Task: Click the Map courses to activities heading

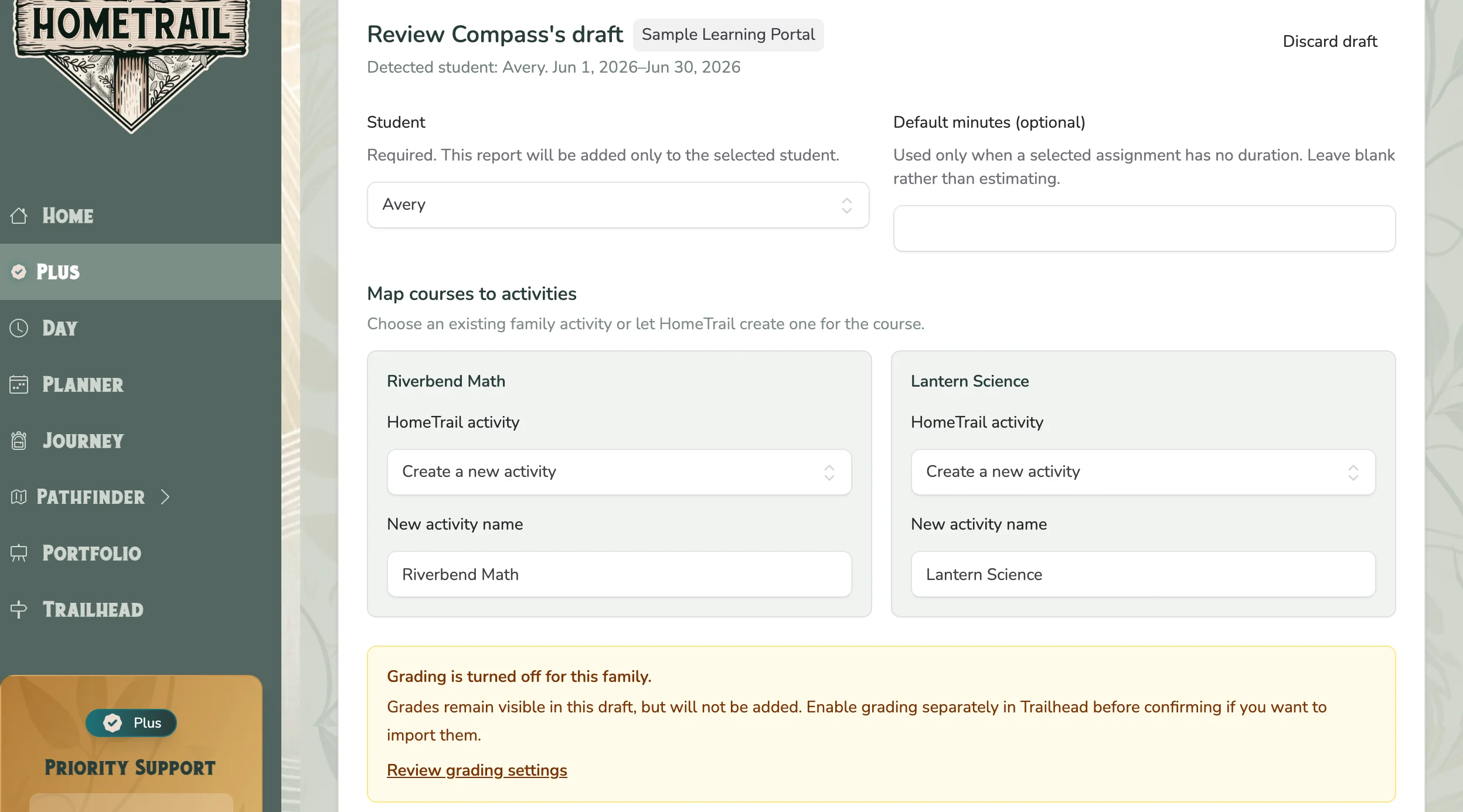Action: pyautogui.click(x=472, y=294)
